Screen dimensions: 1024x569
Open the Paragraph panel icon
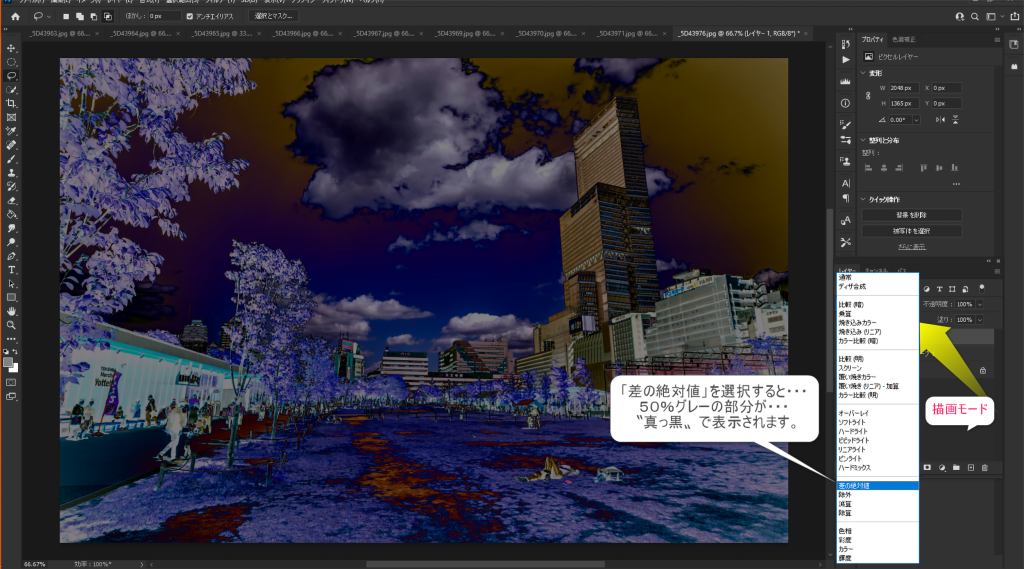[x=846, y=198]
